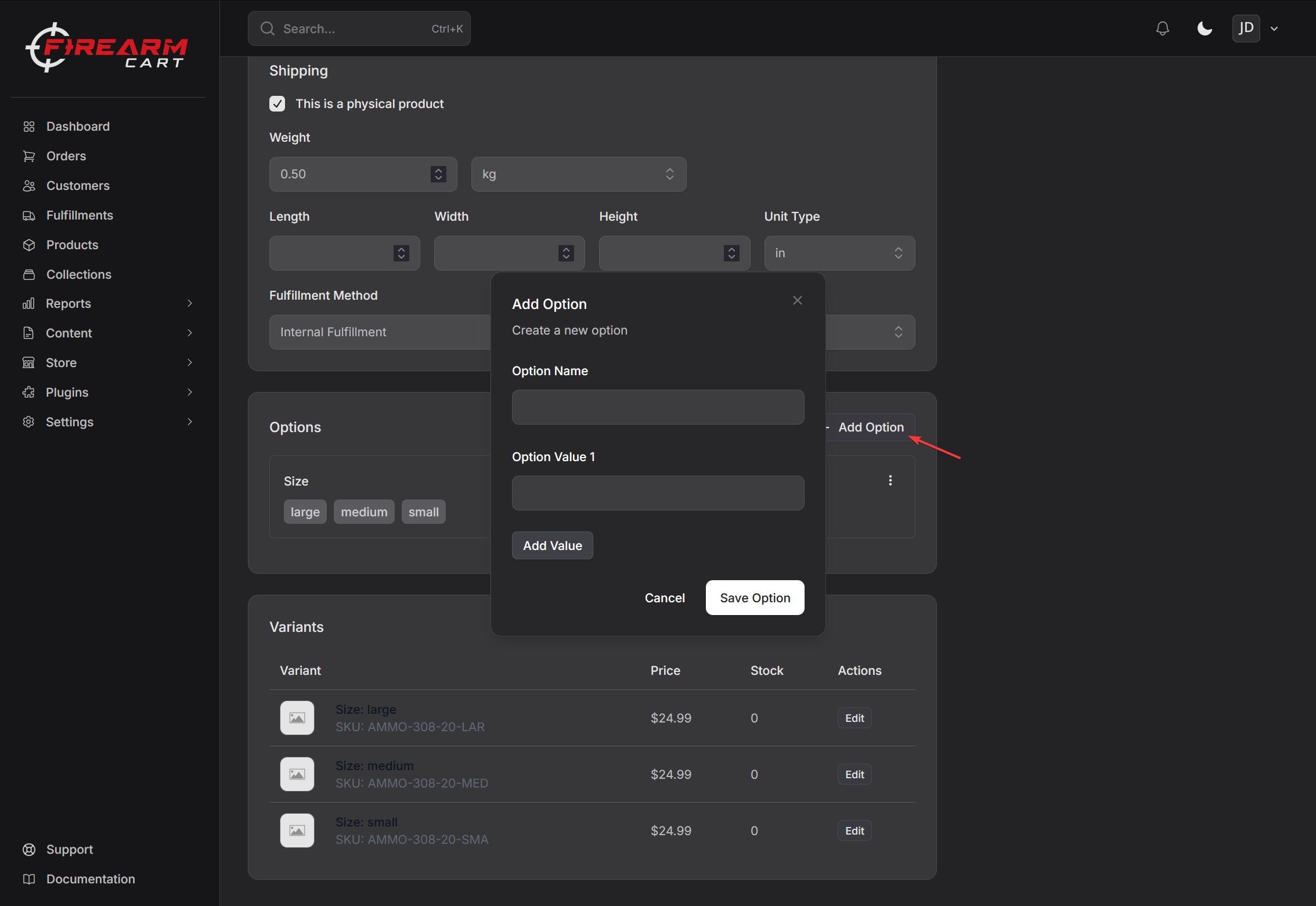The width and height of the screenshot is (1316, 906).
Task: Click the Orders cart icon
Action: point(29,156)
